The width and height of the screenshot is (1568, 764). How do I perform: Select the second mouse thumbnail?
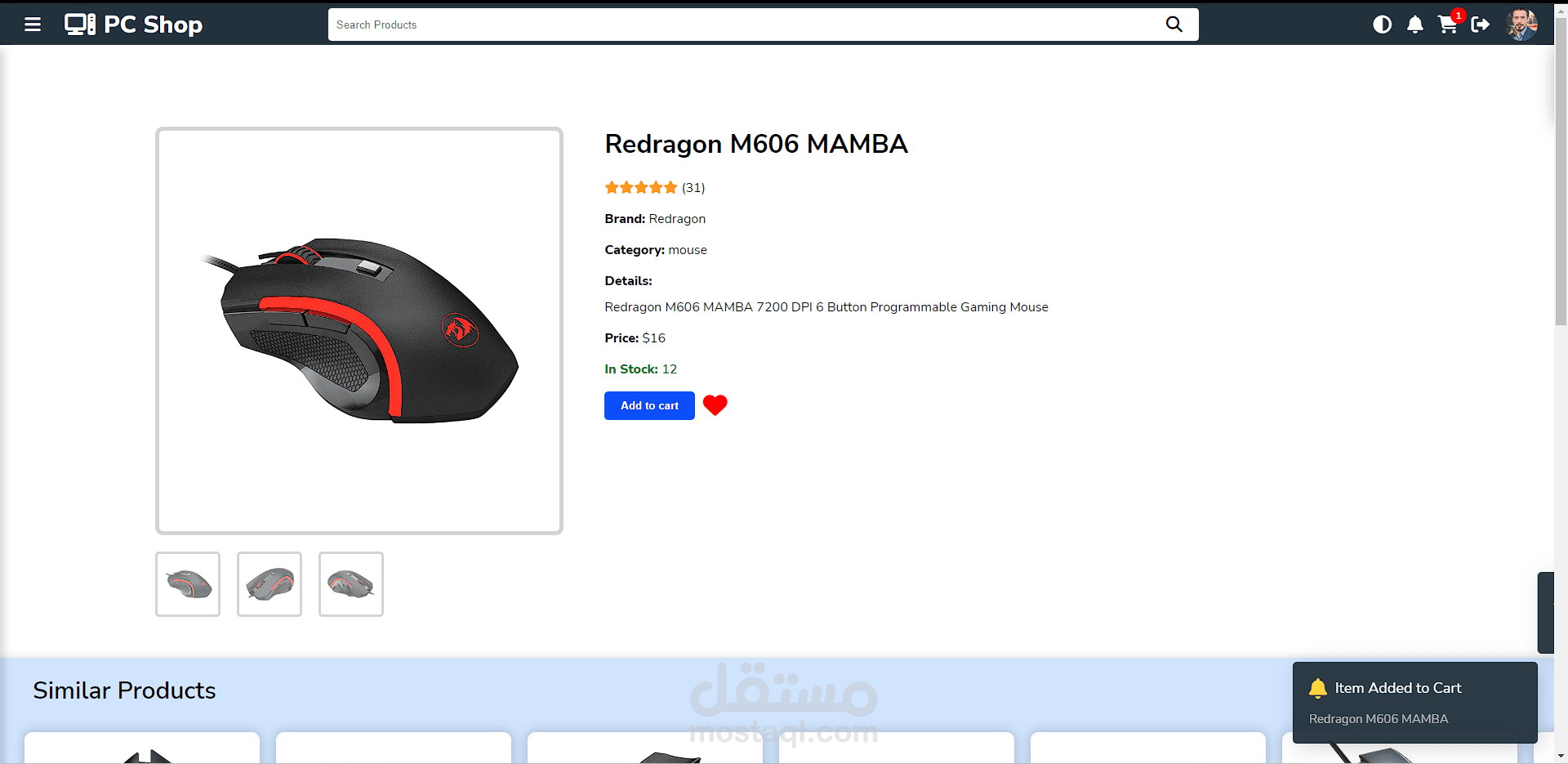269,584
